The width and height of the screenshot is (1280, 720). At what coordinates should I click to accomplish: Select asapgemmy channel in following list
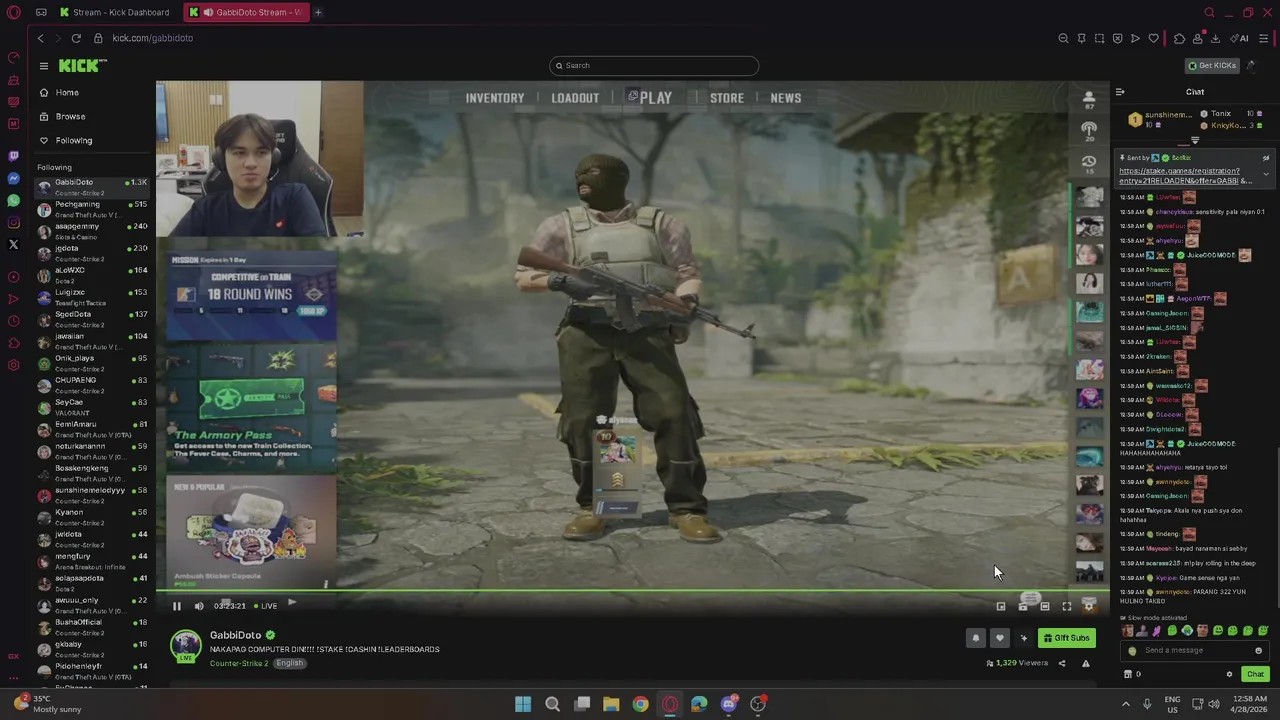click(x=92, y=231)
